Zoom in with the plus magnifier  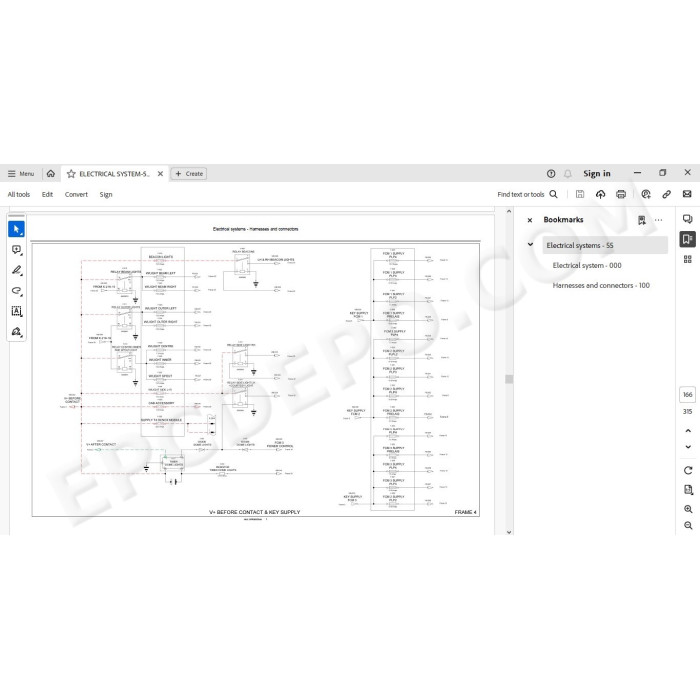tap(688, 509)
